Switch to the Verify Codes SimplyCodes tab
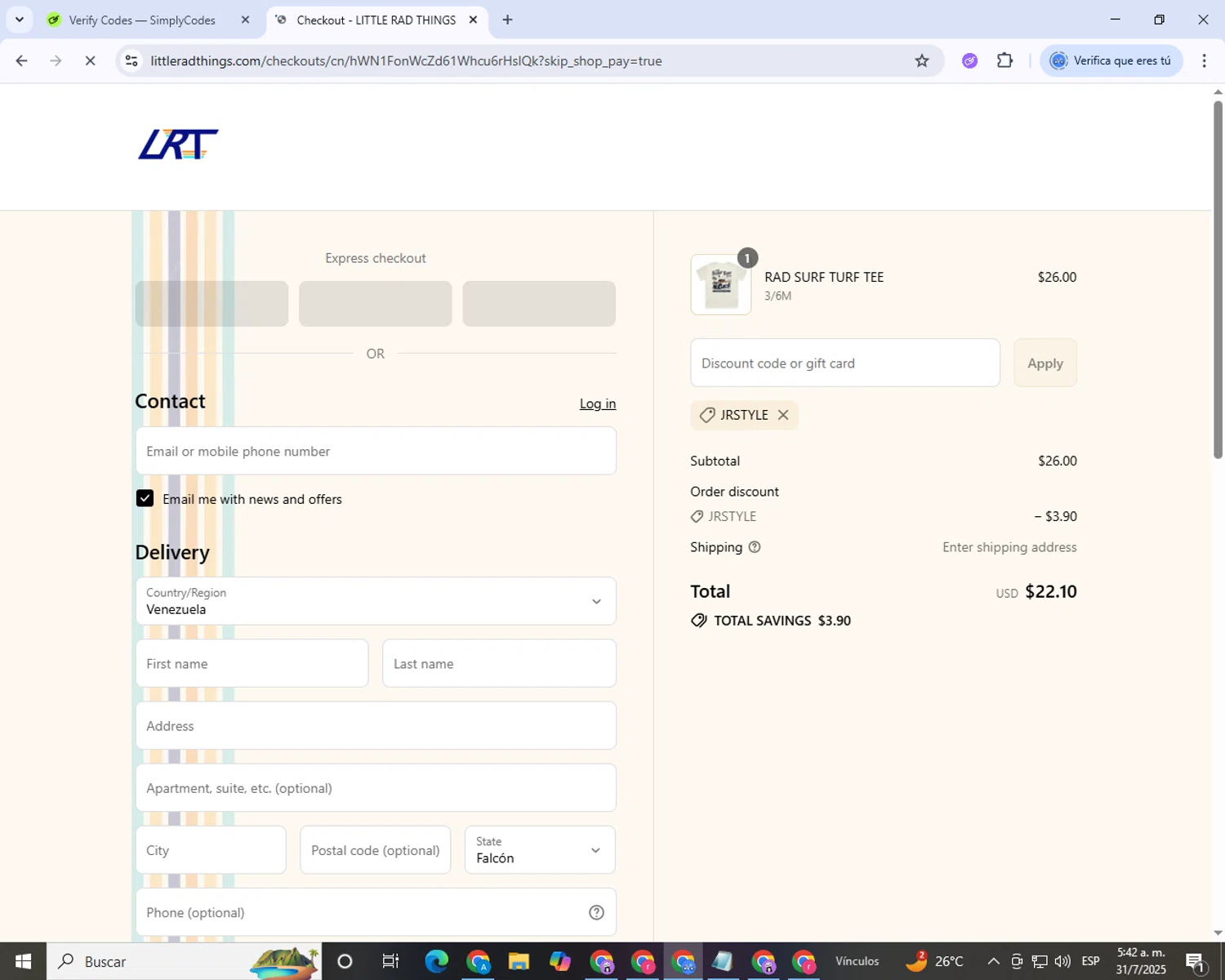The height and width of the screenshot is (980, 1225). pyautogui.click(x=142, y=20)
